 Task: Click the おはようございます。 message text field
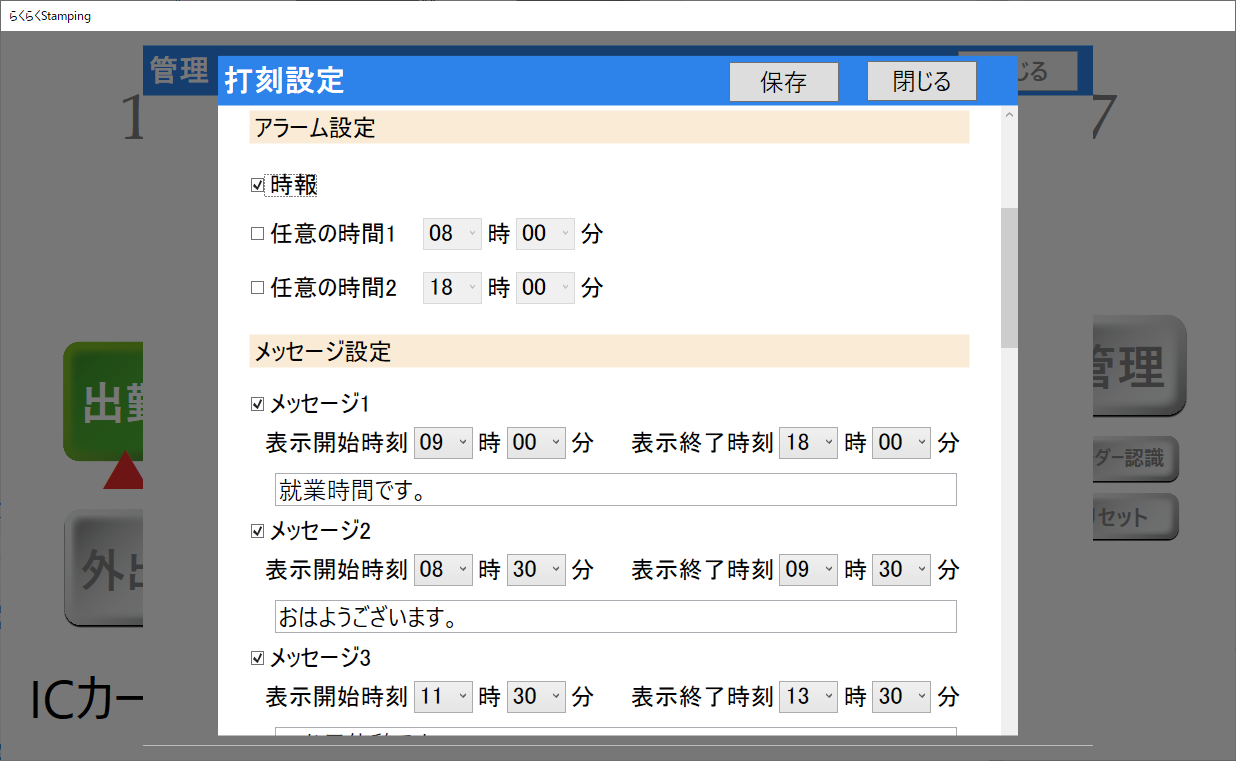(x=615, y=617)
